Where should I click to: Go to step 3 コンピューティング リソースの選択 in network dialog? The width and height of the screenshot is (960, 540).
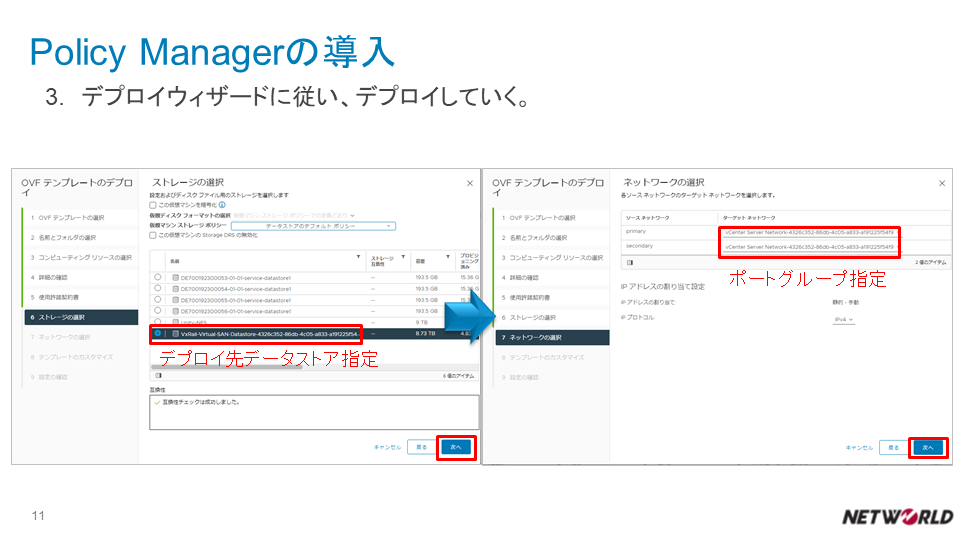(x=552, y=258)
